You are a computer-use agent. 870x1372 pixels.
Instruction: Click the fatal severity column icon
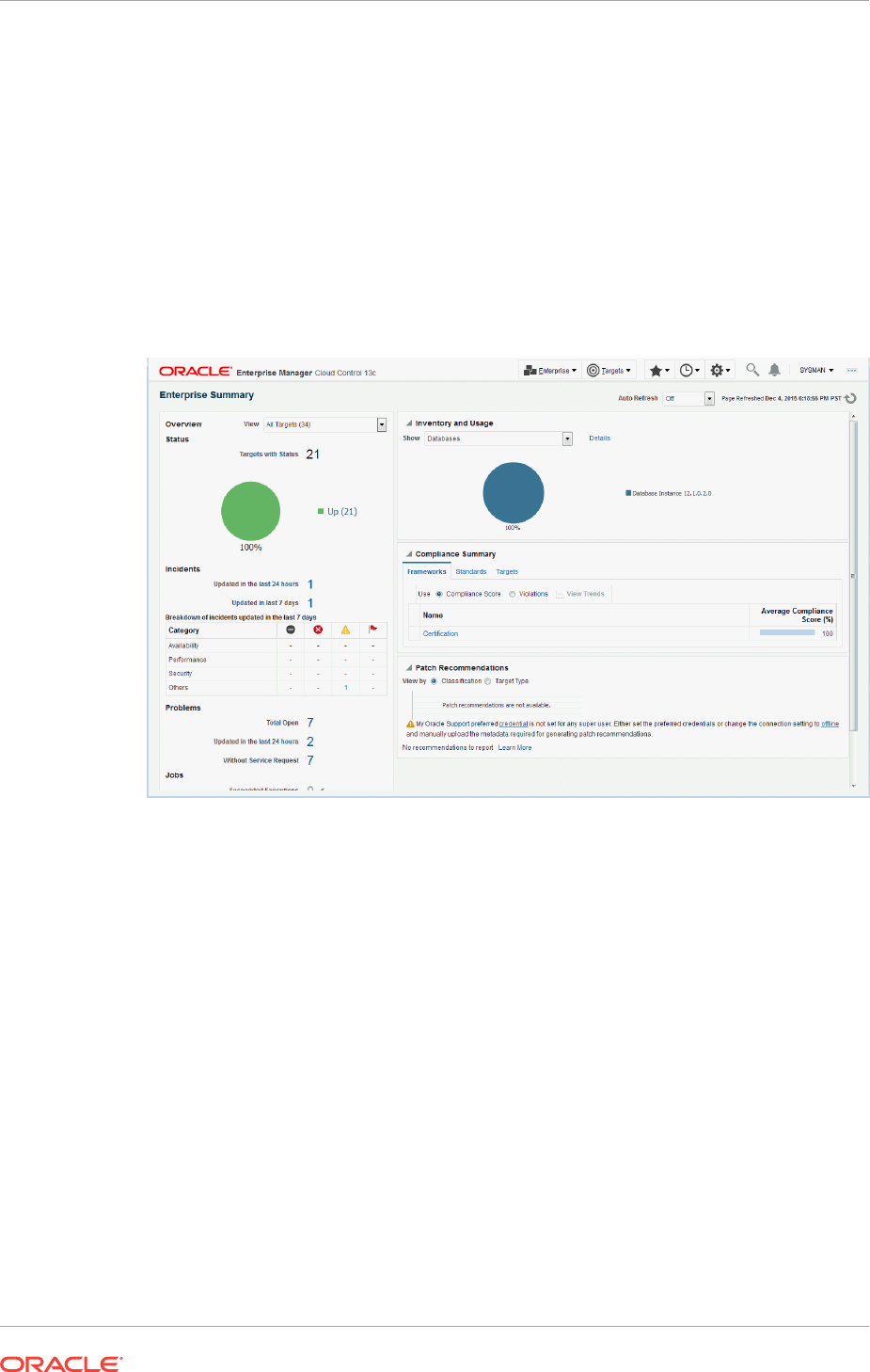coord(291,630)
